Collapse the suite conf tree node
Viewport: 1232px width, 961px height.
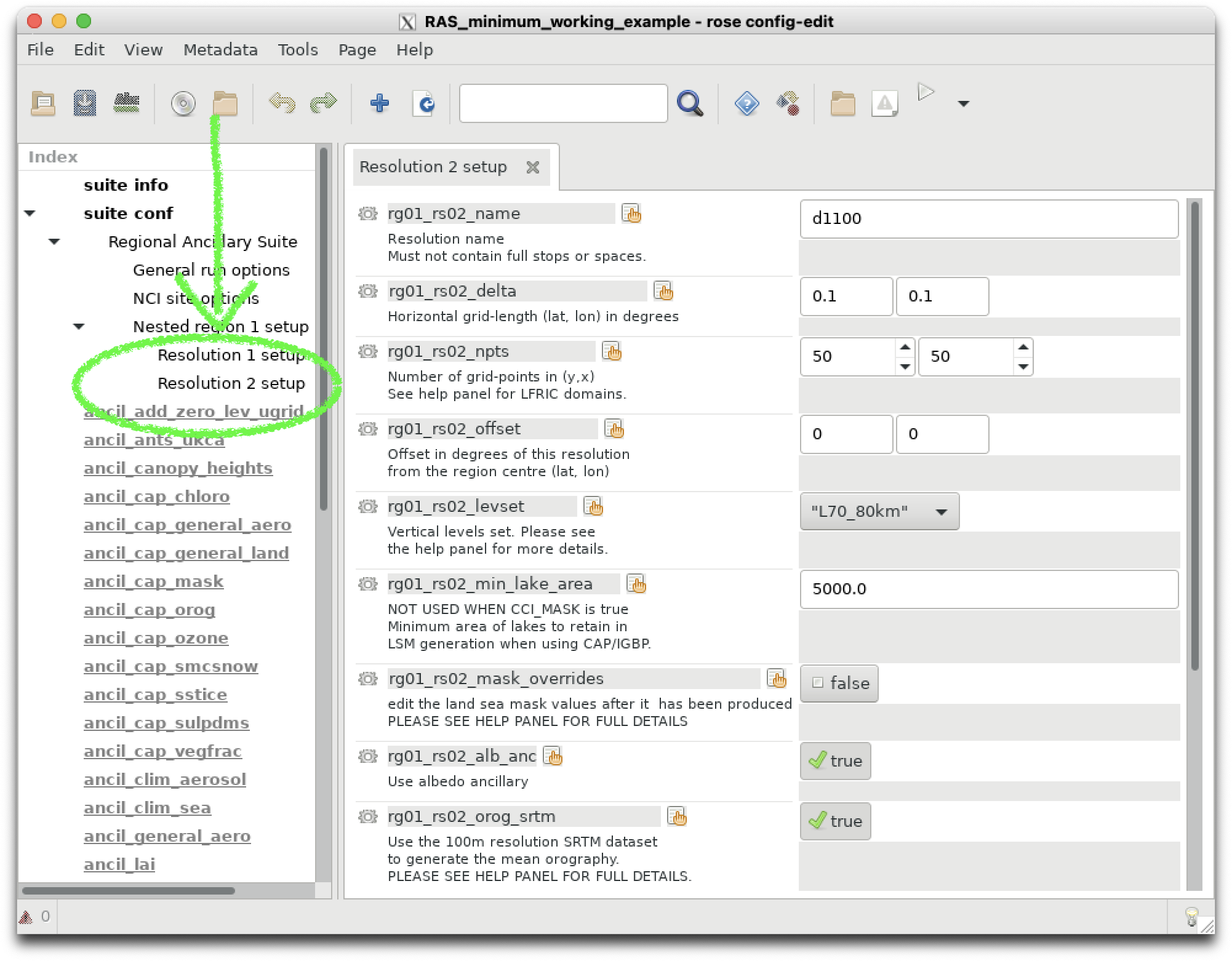(x=30, y=213)
